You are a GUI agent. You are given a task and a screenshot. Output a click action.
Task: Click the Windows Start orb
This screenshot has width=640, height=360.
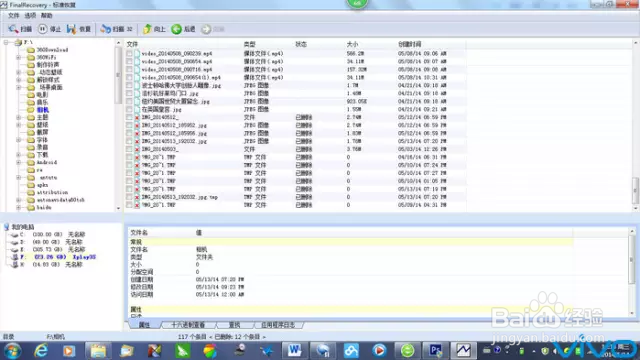[x=13, y=351]
